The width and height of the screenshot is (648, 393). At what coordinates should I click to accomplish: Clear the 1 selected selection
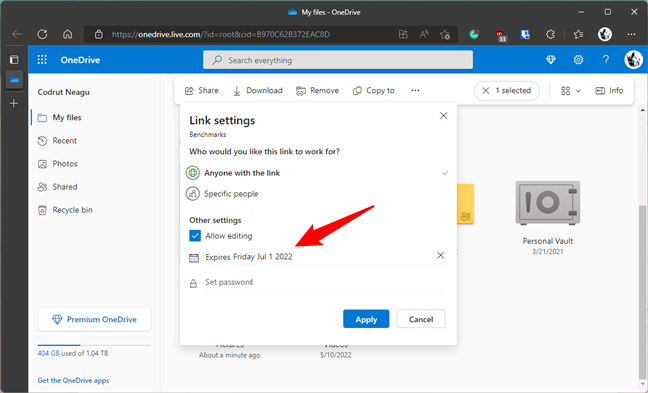(486, 91)
